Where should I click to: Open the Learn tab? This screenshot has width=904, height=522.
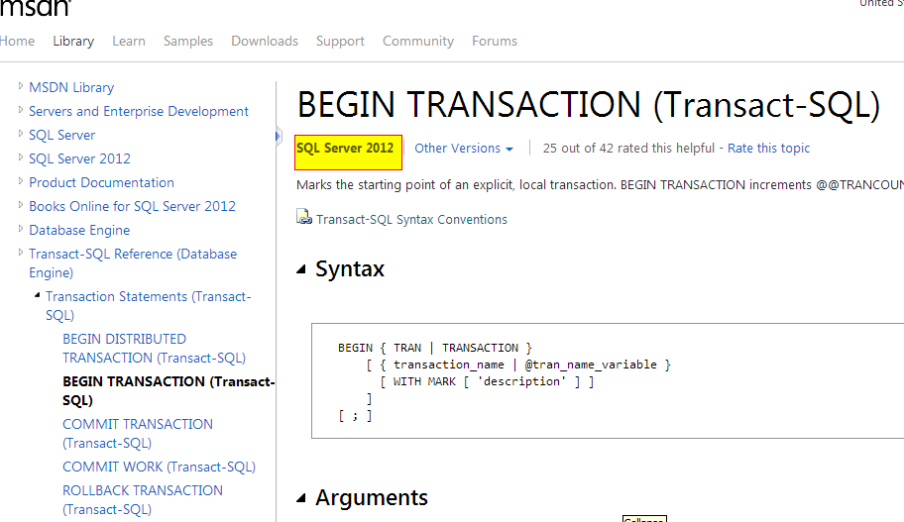coord(129,41)
